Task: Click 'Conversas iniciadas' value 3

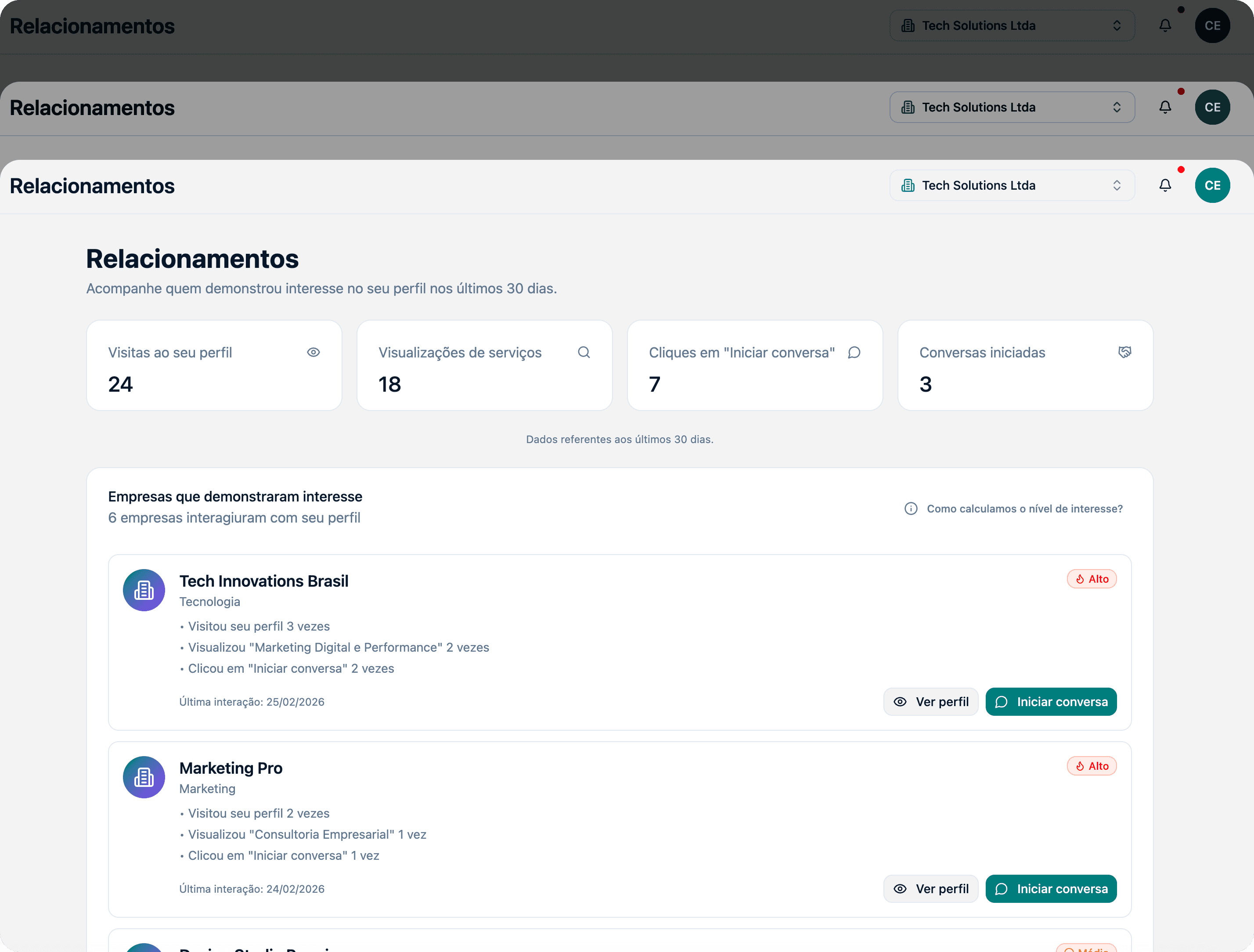Action: tap(925, 384)
